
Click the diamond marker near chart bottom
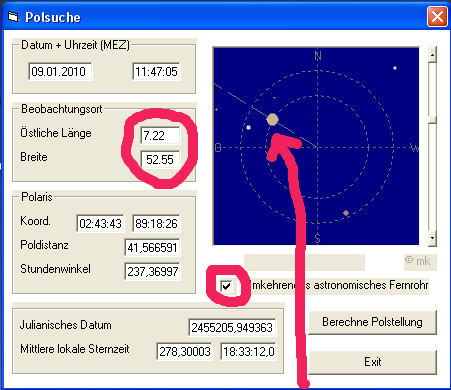[x=346, y=213]
